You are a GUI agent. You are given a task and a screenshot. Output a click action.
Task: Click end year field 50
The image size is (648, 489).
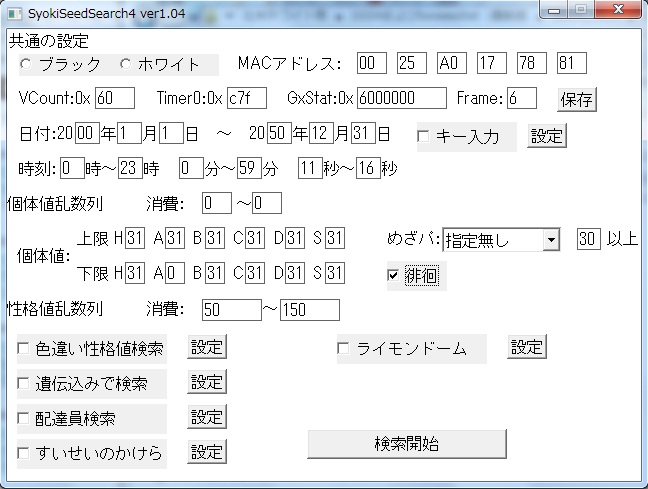[x=279, y=133]
